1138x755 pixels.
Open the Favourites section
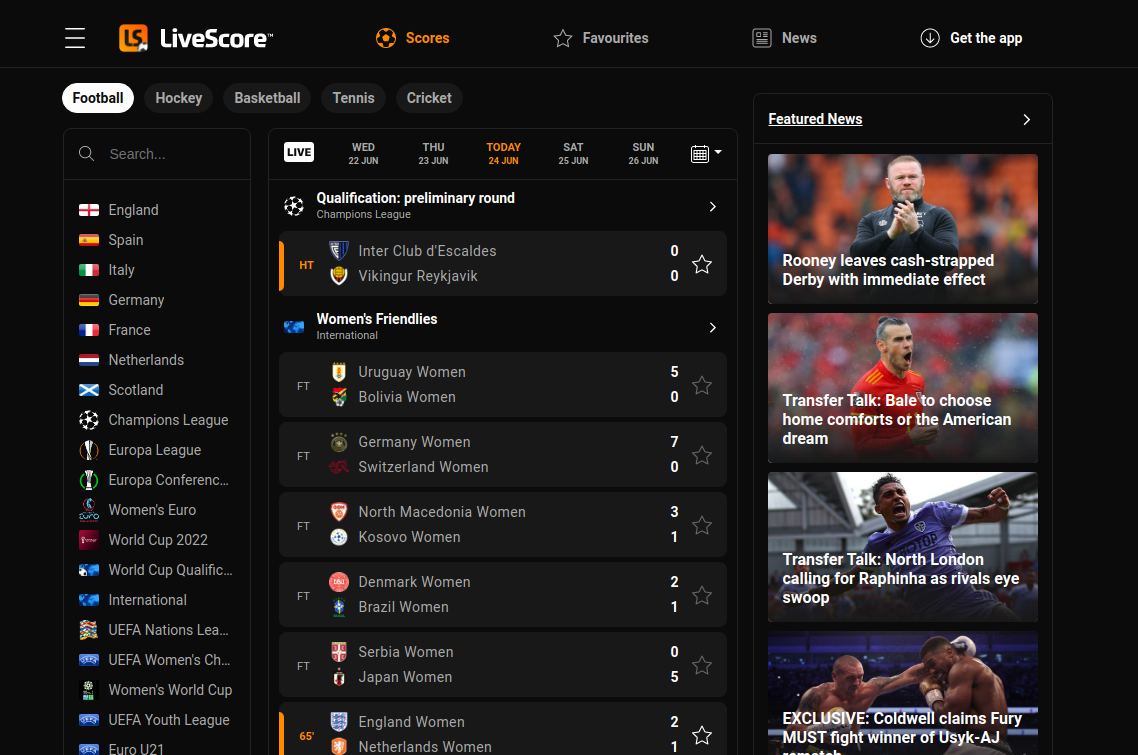pyautogui.click(x=601, y=38)
